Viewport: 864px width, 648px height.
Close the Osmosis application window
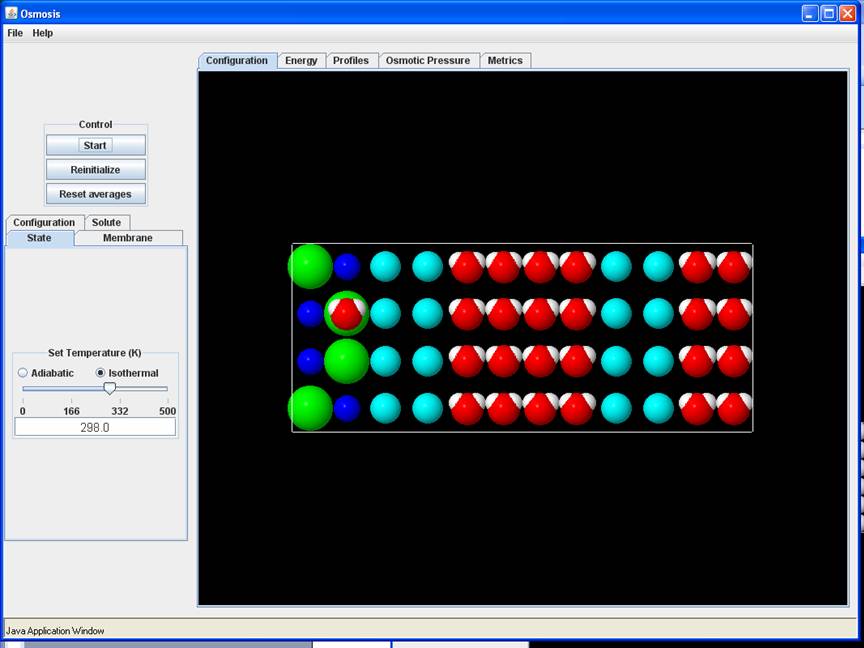pyautogui.click(x=848, y=13)
